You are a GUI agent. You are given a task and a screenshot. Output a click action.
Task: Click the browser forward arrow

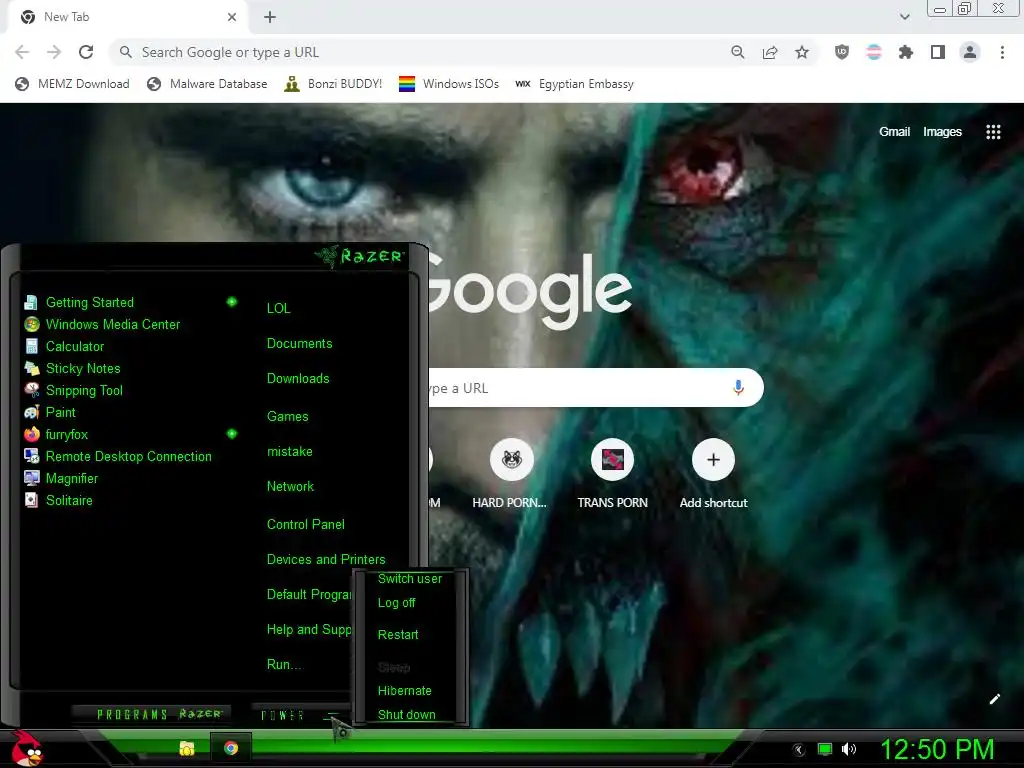54,52
